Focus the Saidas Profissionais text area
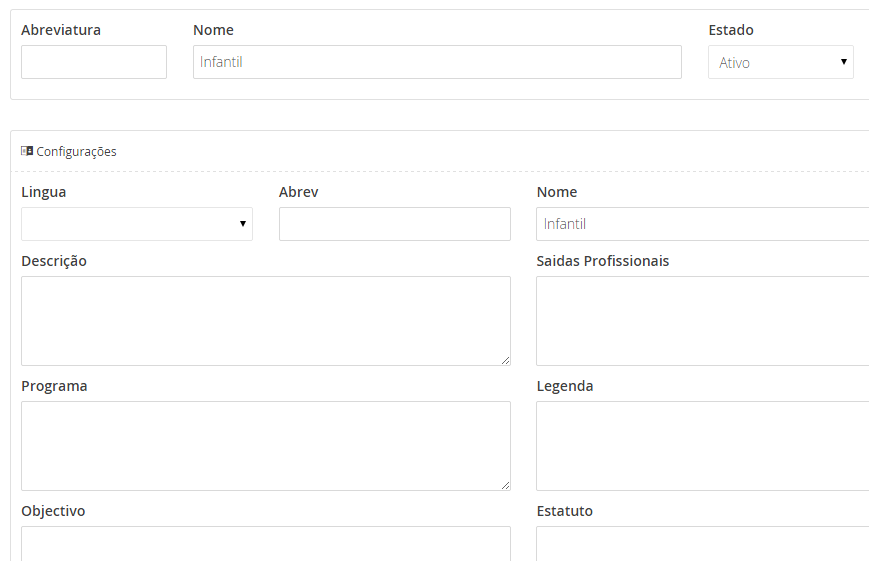 pos(702,320)
